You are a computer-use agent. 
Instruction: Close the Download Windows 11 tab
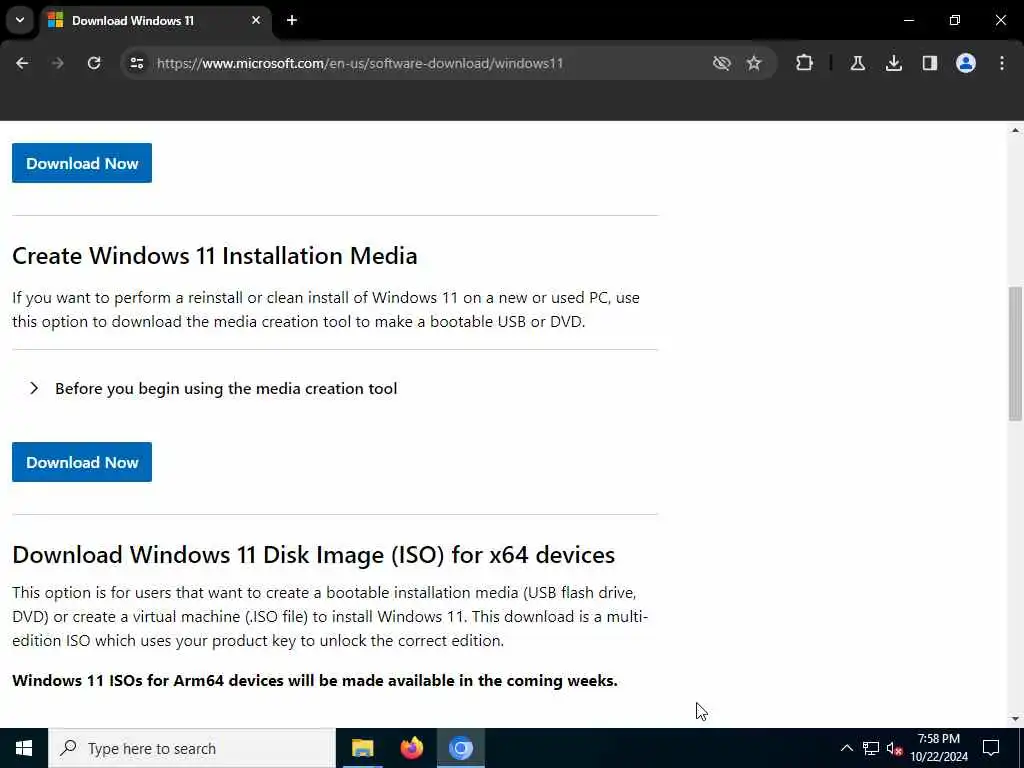256,21
